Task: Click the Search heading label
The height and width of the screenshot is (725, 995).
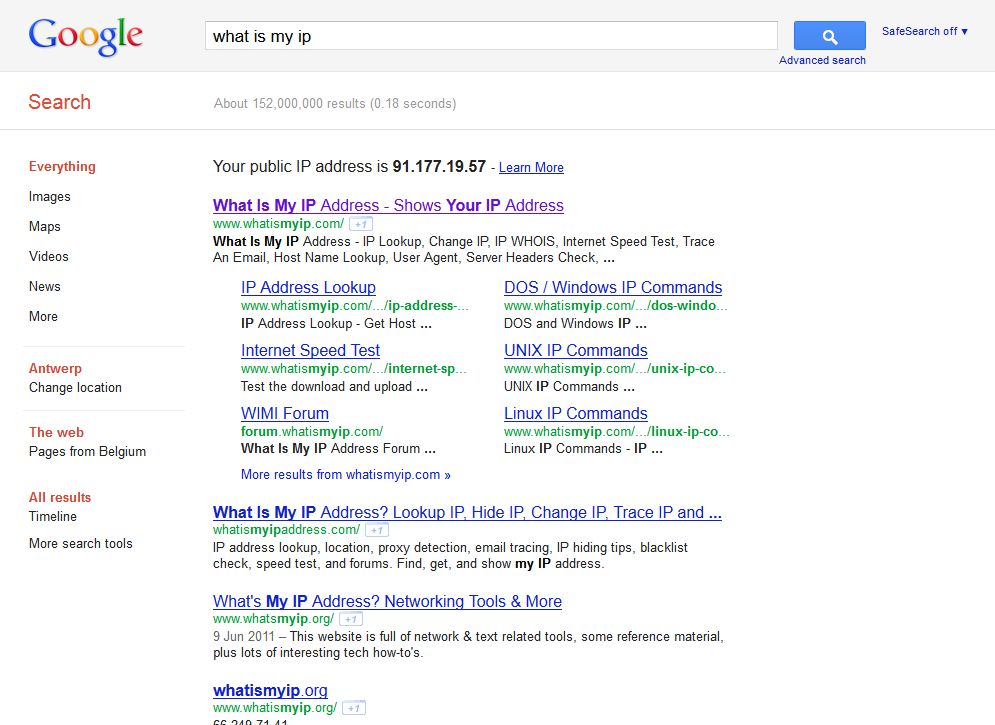Action: tap(60, 102)
